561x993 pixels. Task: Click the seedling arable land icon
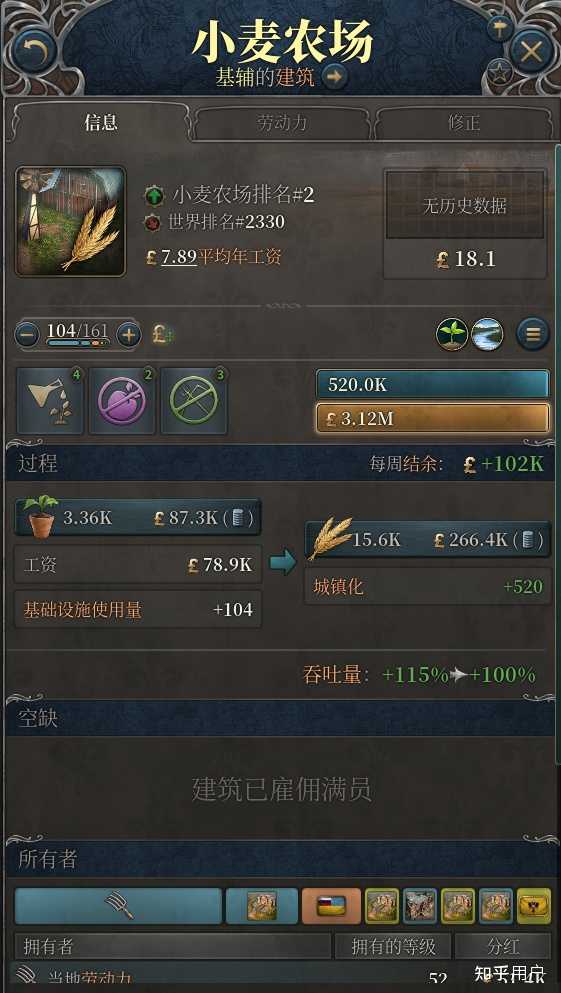(x=452, y=334)
